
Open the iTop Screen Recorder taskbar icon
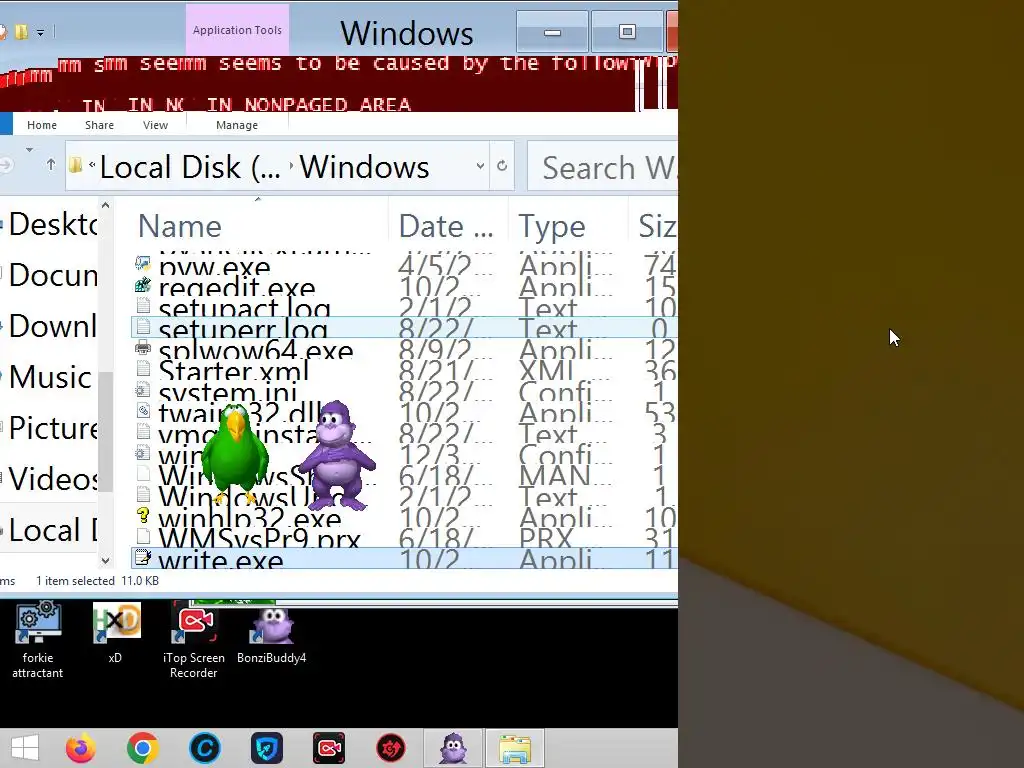click(x=328, y=748)
